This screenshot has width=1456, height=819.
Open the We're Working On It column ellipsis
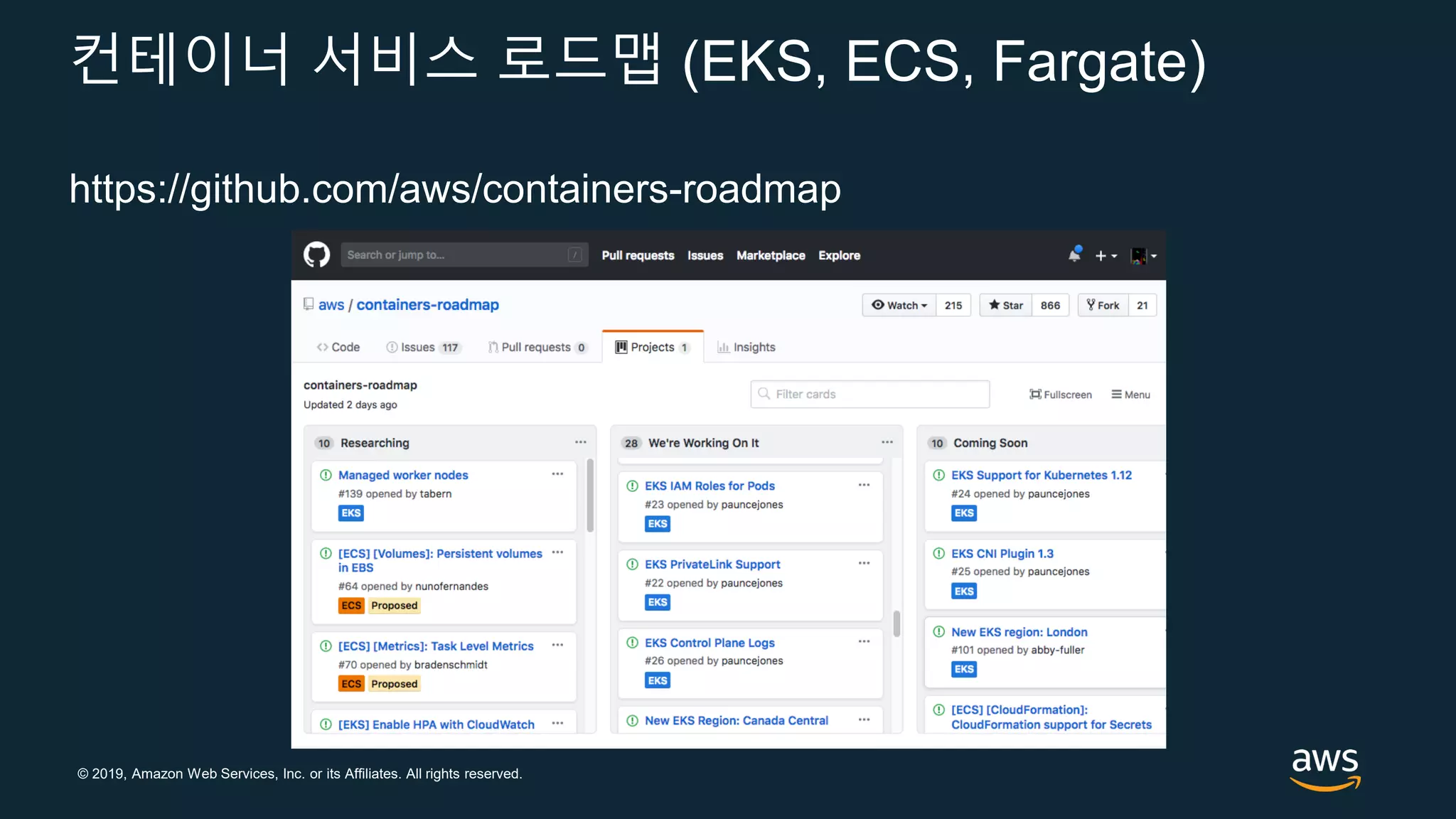click(x=887, y=442)
